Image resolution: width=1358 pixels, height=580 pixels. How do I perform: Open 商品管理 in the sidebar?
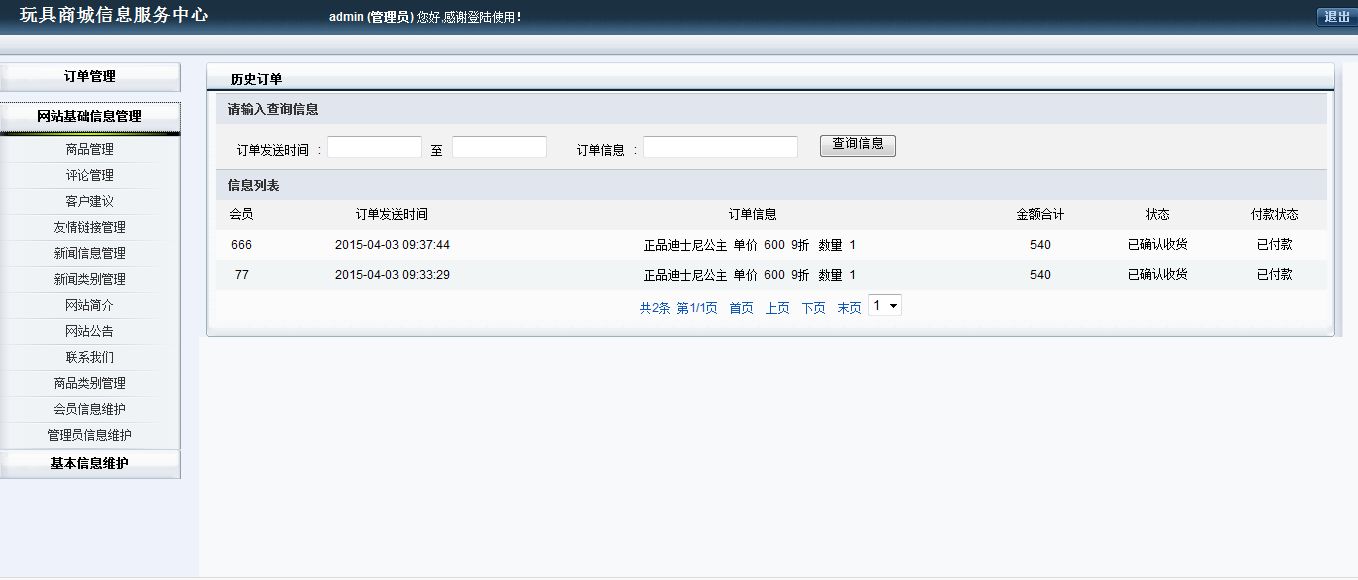90,149
